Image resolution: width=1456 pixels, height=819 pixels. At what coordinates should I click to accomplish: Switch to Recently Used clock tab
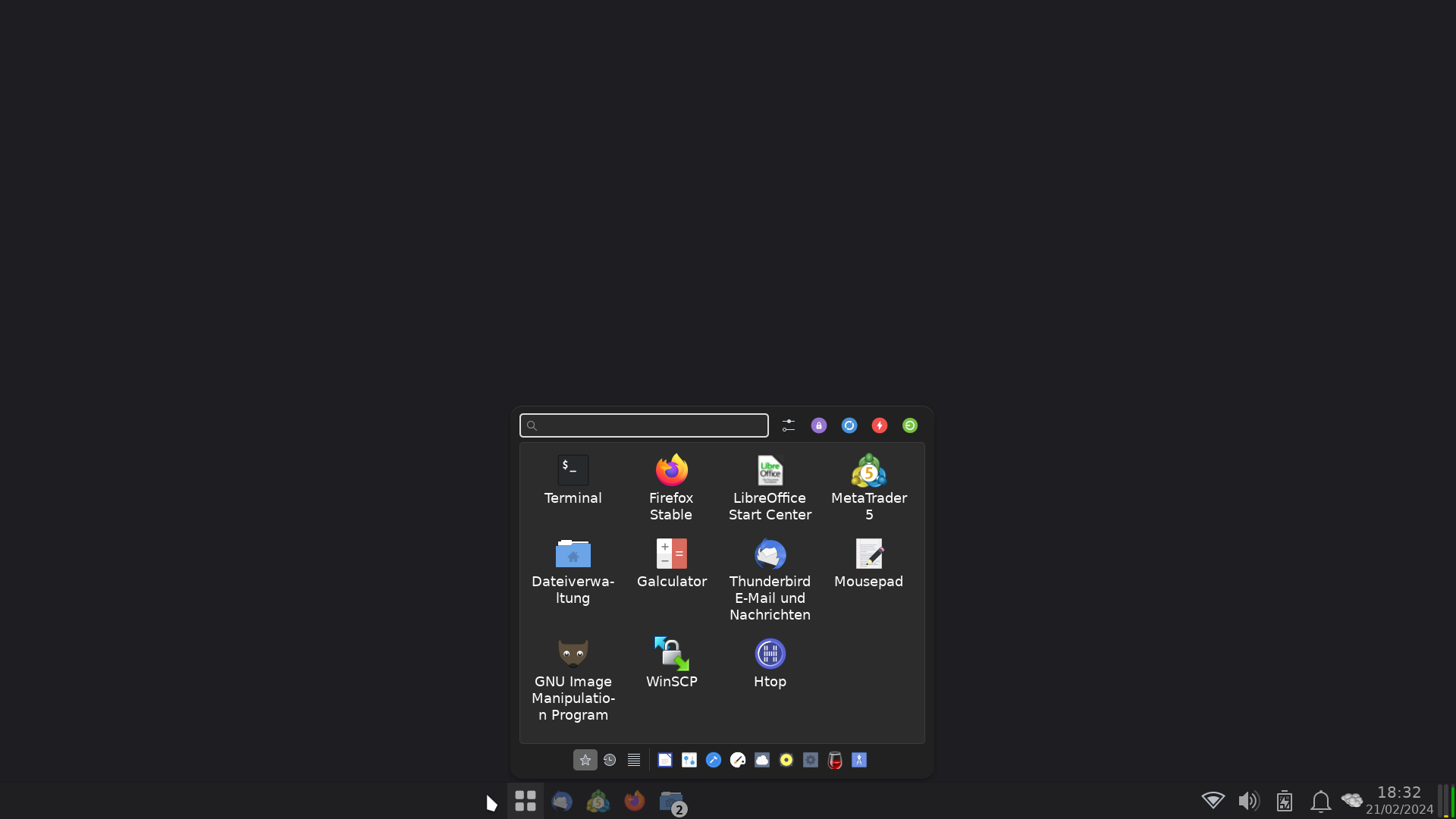(x=610, y=760)
